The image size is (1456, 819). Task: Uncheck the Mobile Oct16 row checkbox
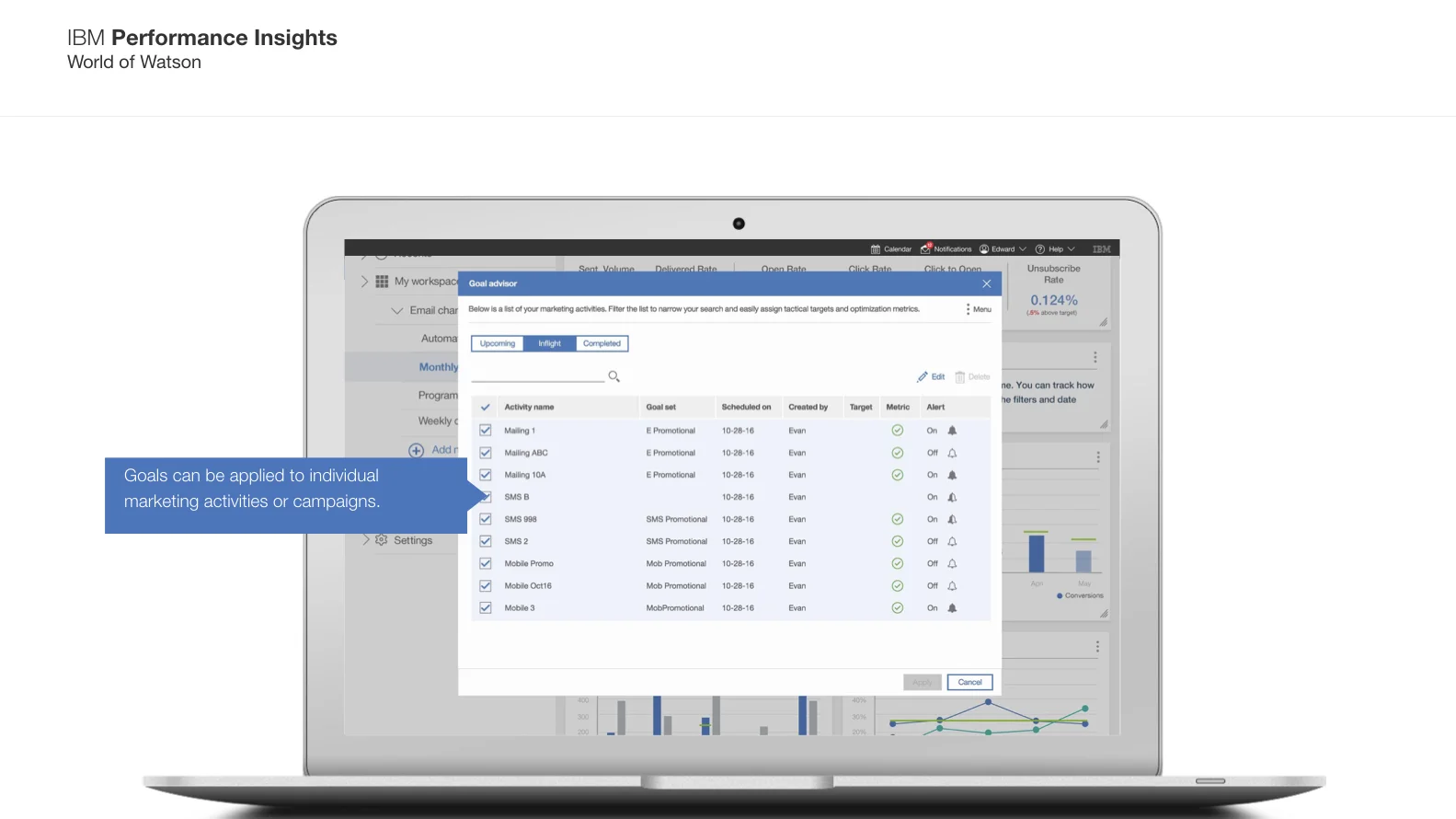tap(486, 585)
